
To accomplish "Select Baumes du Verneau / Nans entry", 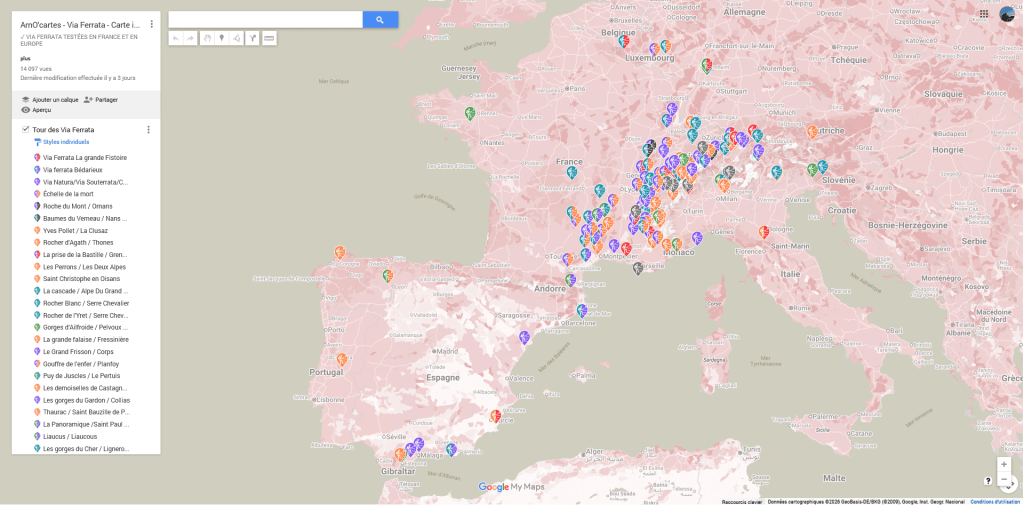I will (86, 218).
